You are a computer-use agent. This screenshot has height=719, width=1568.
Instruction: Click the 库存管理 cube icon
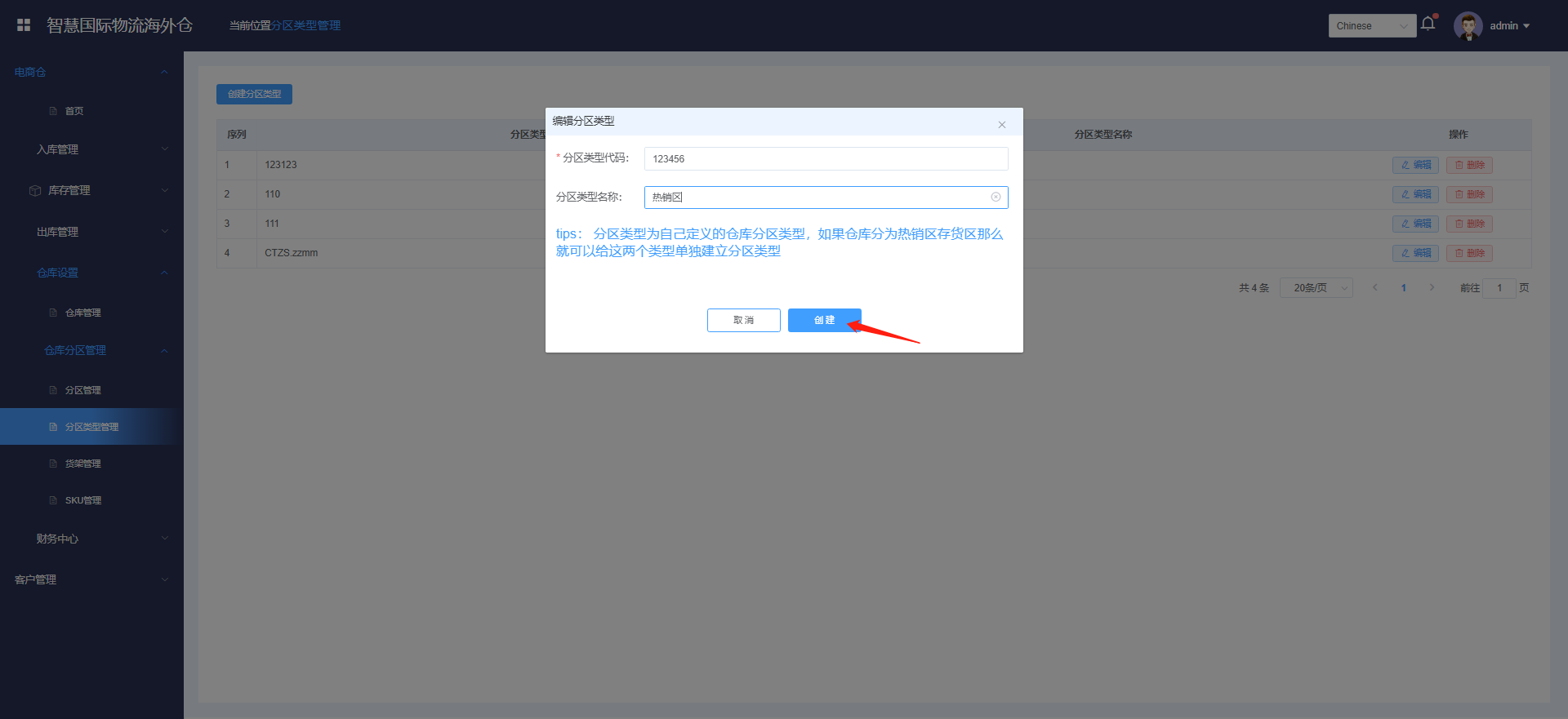[35, 191]
